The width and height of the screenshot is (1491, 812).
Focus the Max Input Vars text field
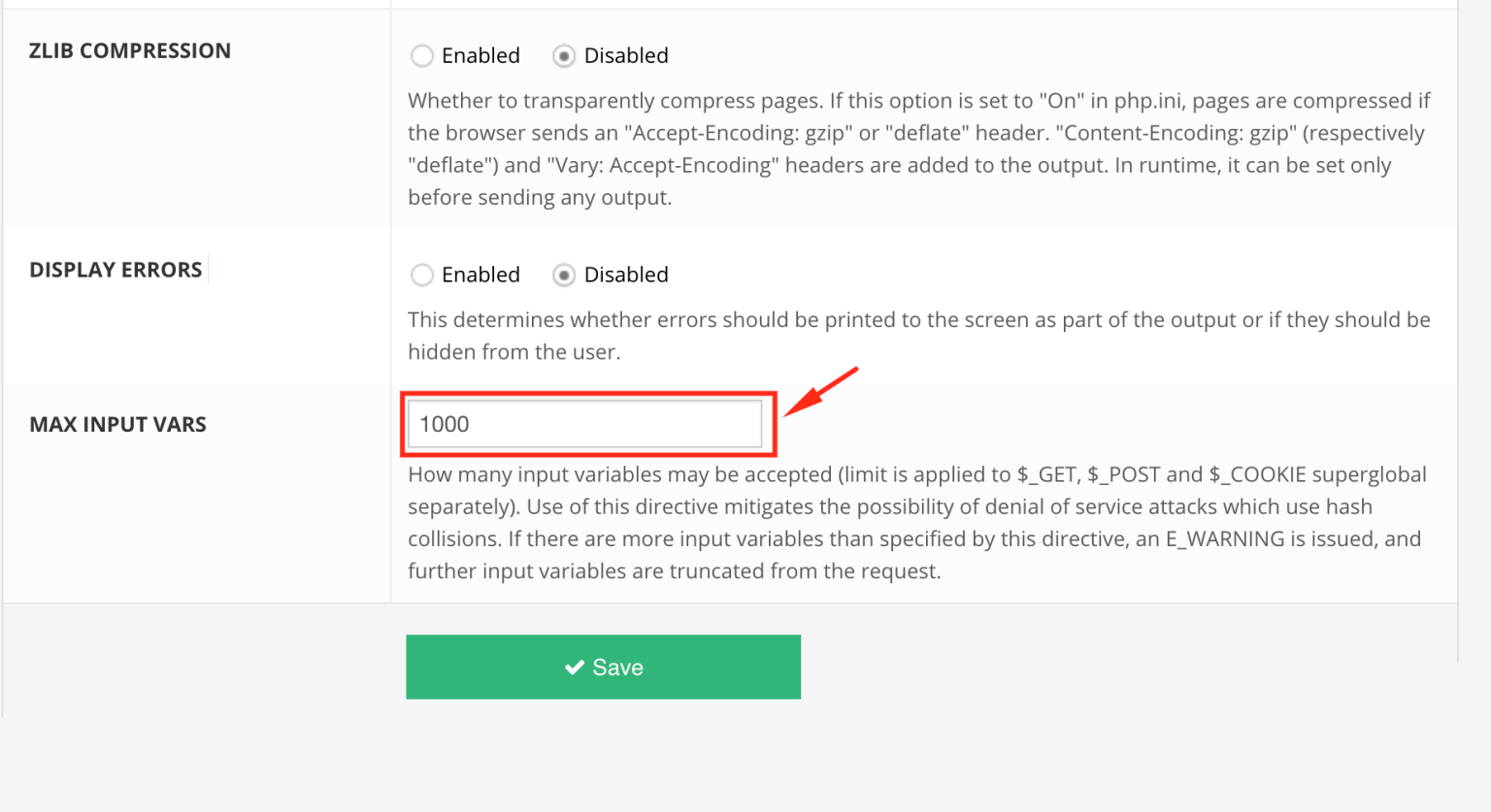click(x=584, y=425)
